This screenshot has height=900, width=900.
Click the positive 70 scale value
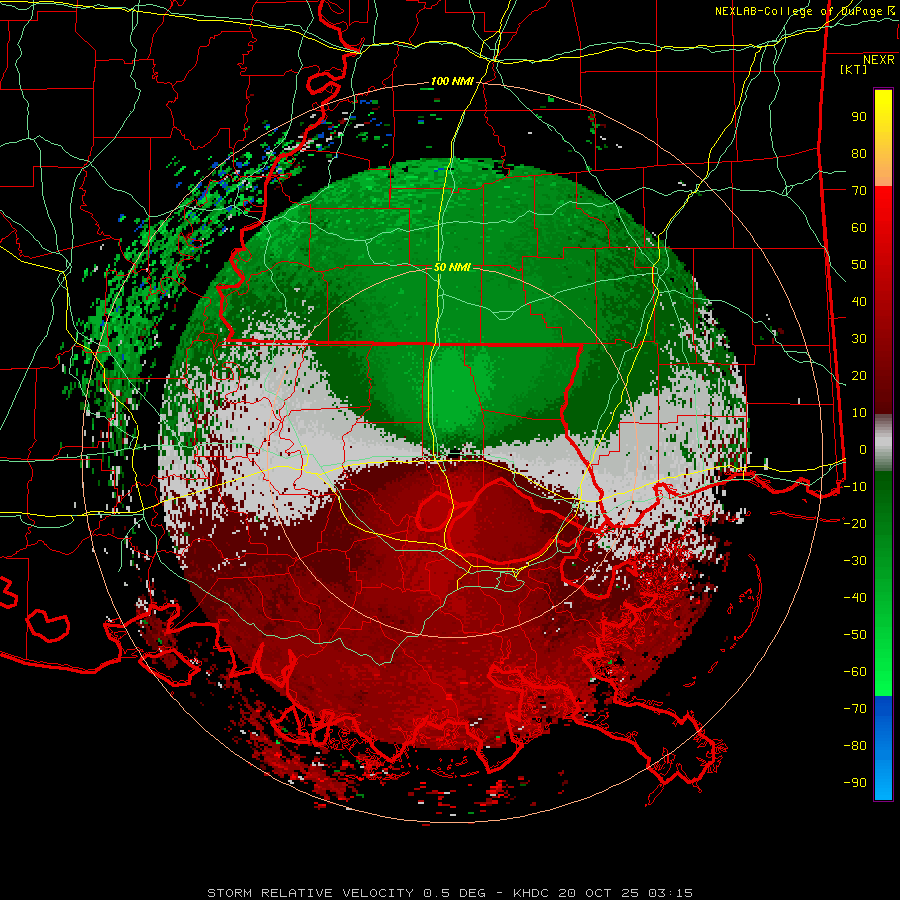point(859,191)
